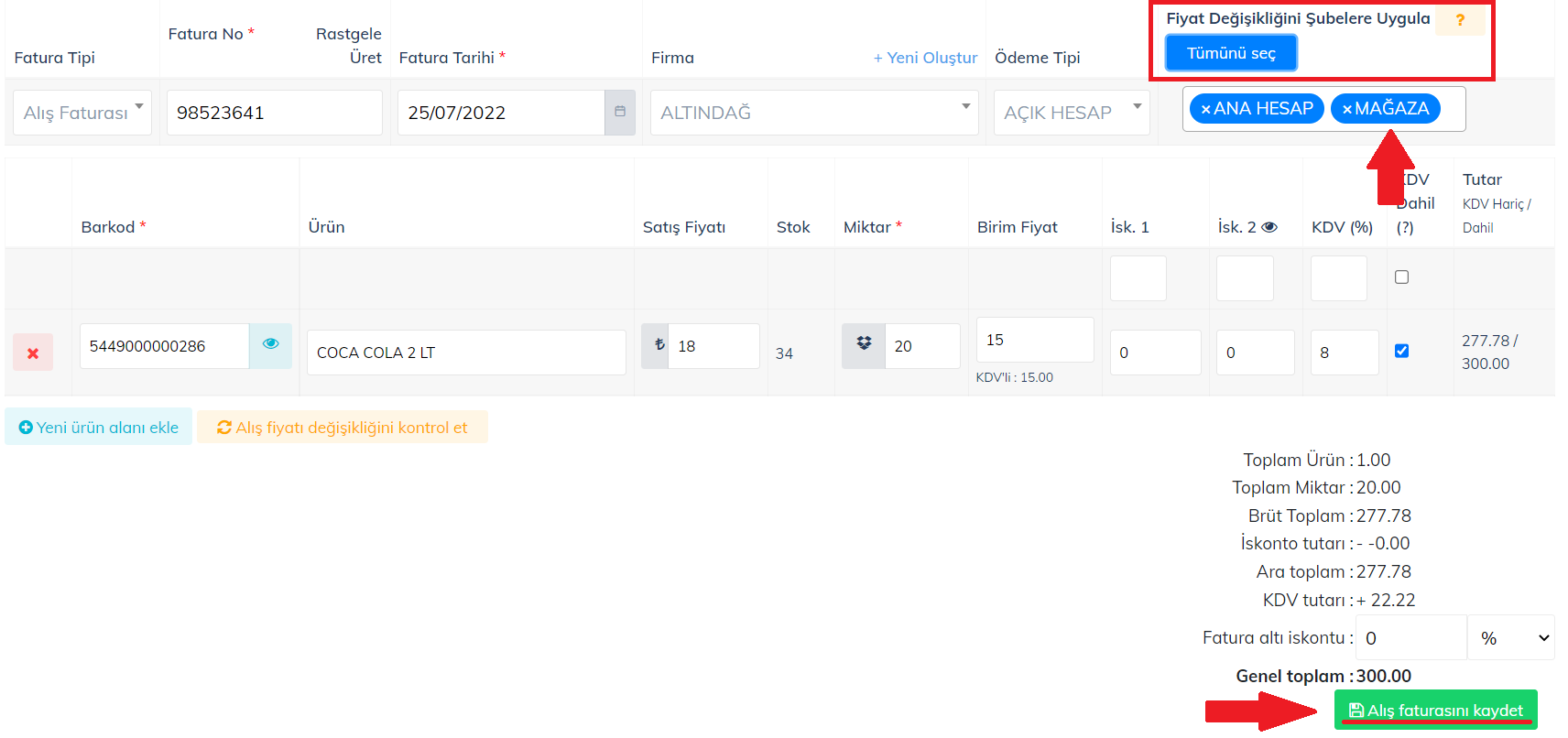Image resolution: width=1568 pixels, height=738 pixels.
Task: Delete the COCA COLA 2 LT row
Action: 33,353
